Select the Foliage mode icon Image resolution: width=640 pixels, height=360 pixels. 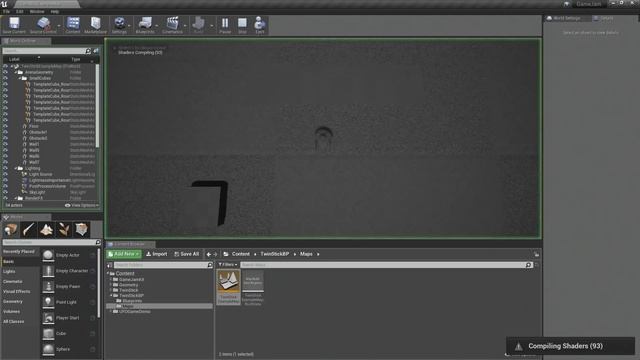click(64, 229)
